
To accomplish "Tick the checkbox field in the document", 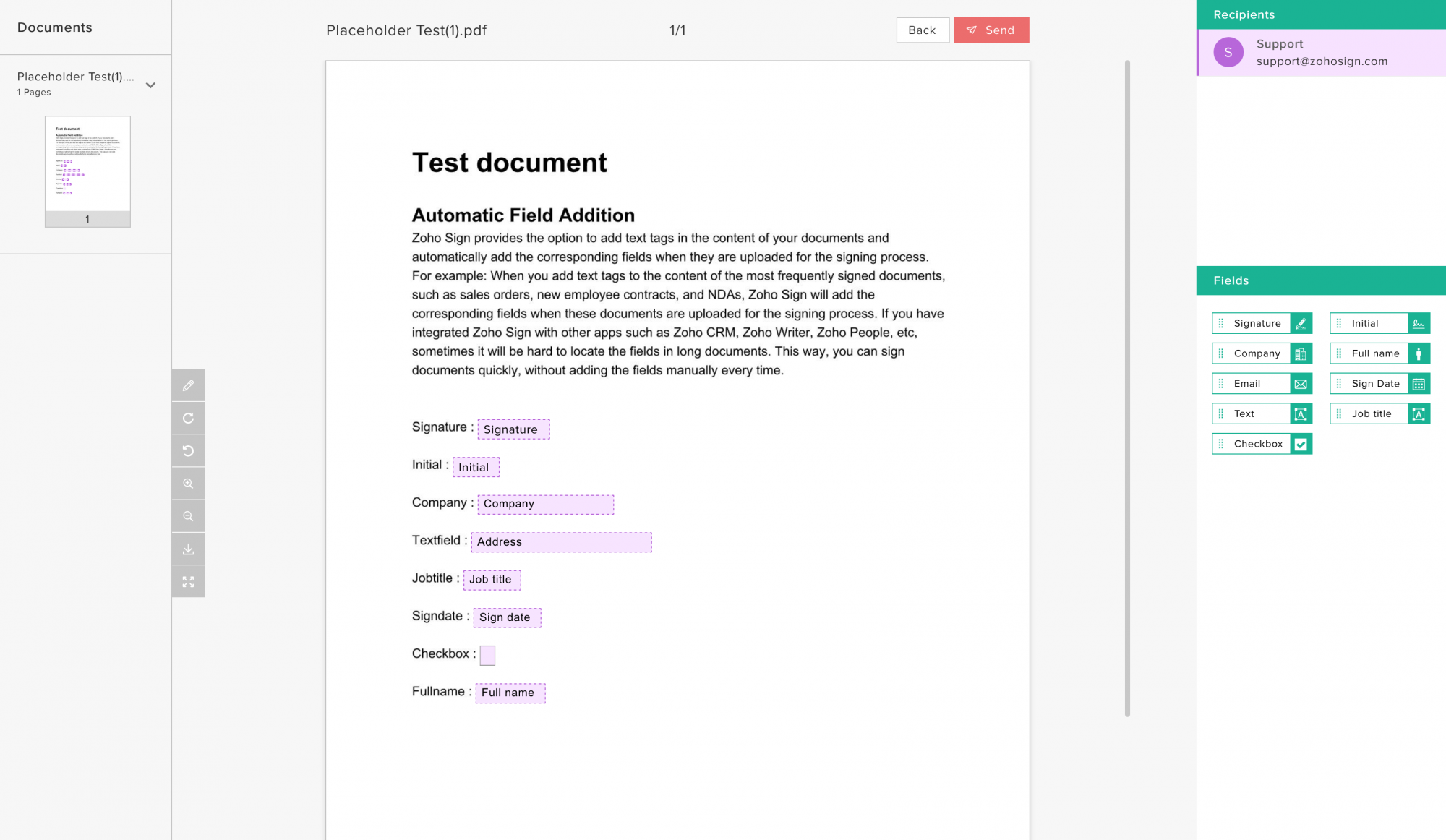I will pos(487,655).
